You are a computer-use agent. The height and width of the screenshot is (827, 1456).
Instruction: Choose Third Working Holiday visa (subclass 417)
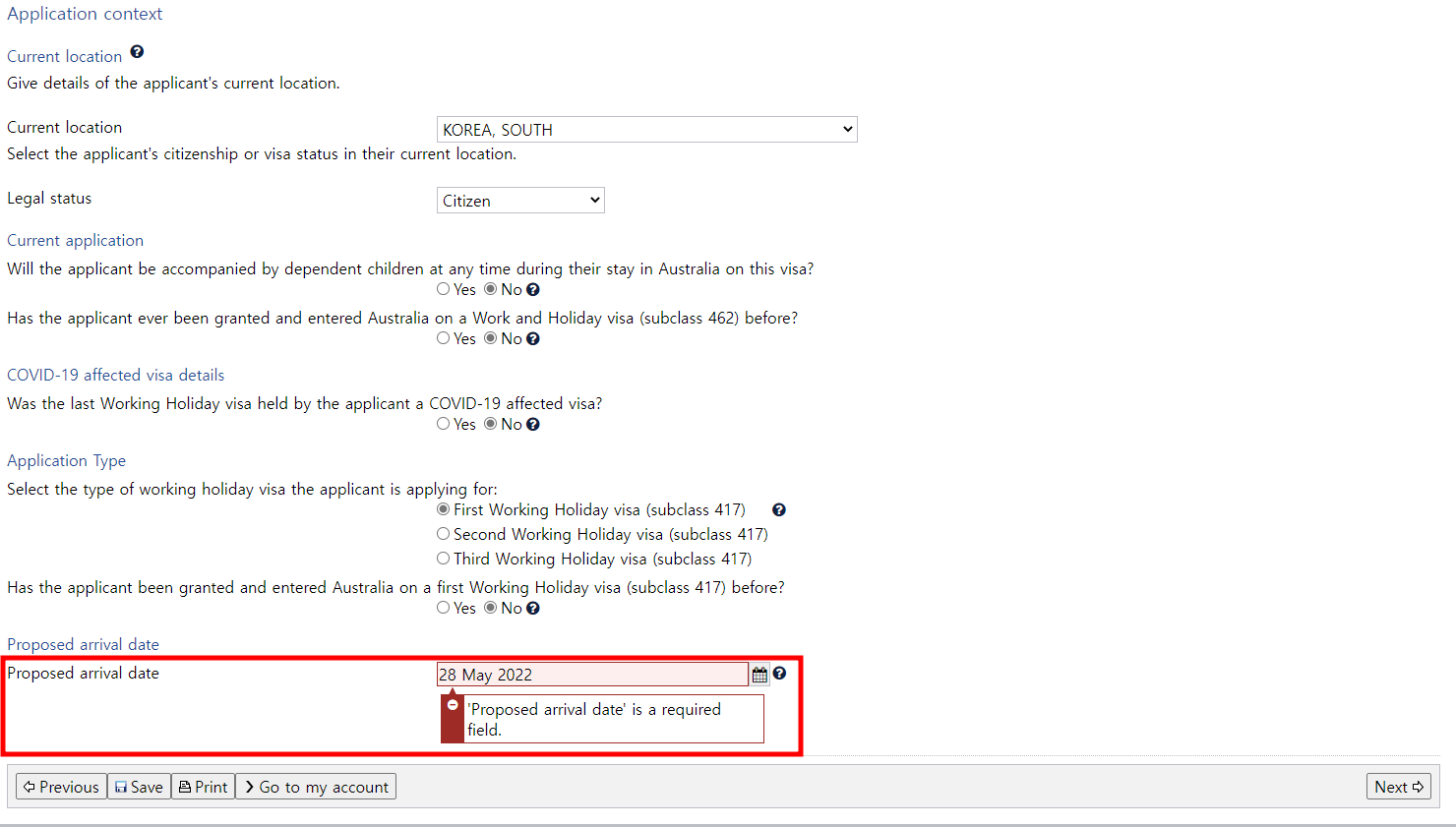(x=444, y=559)
